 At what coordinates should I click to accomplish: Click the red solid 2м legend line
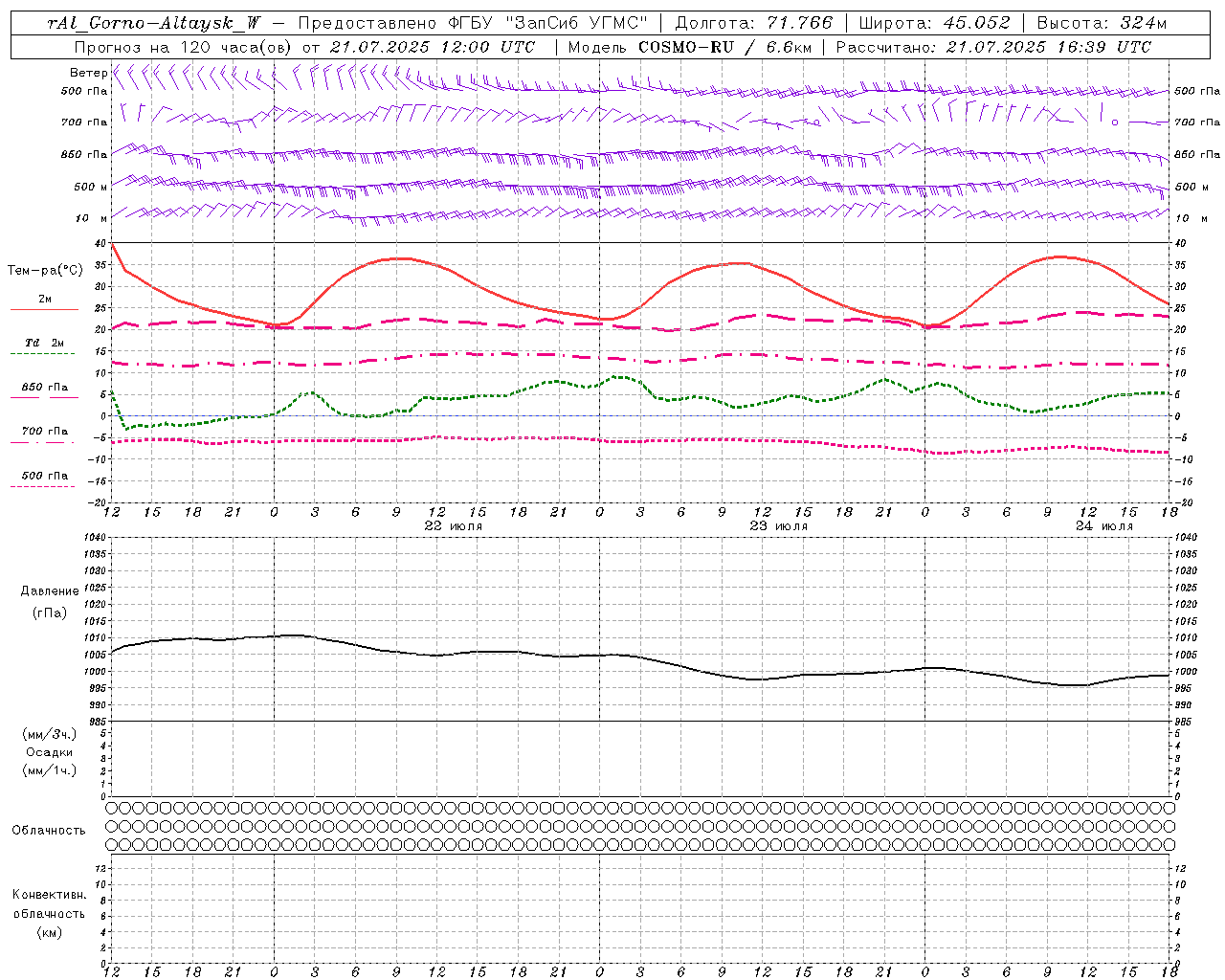[x=44, y=309]
